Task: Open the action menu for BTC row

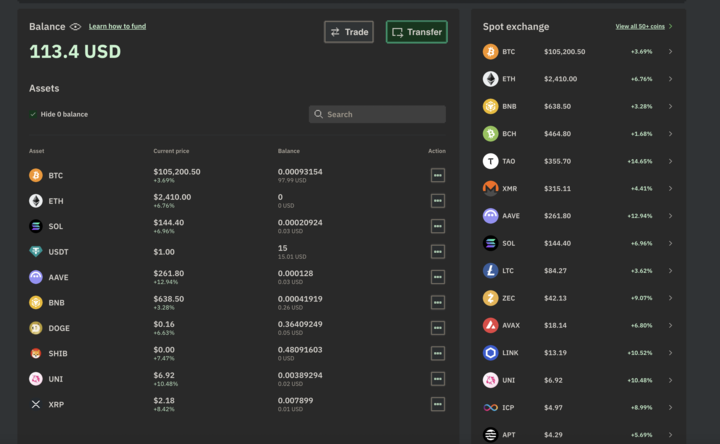Action: (x=438, y=175)
